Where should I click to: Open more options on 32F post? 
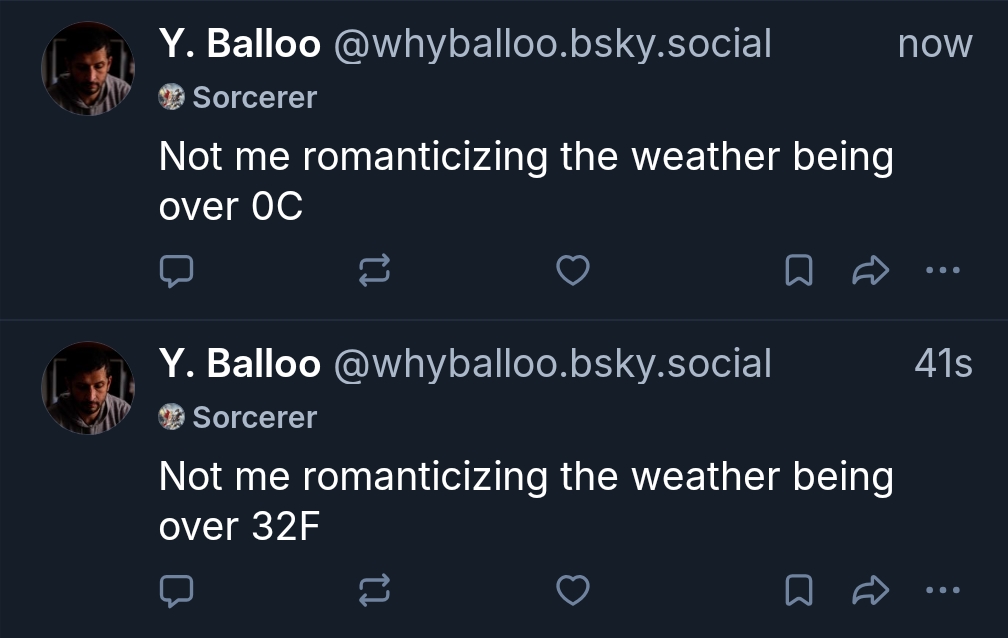pyautogui.click(x=942, y=590)
